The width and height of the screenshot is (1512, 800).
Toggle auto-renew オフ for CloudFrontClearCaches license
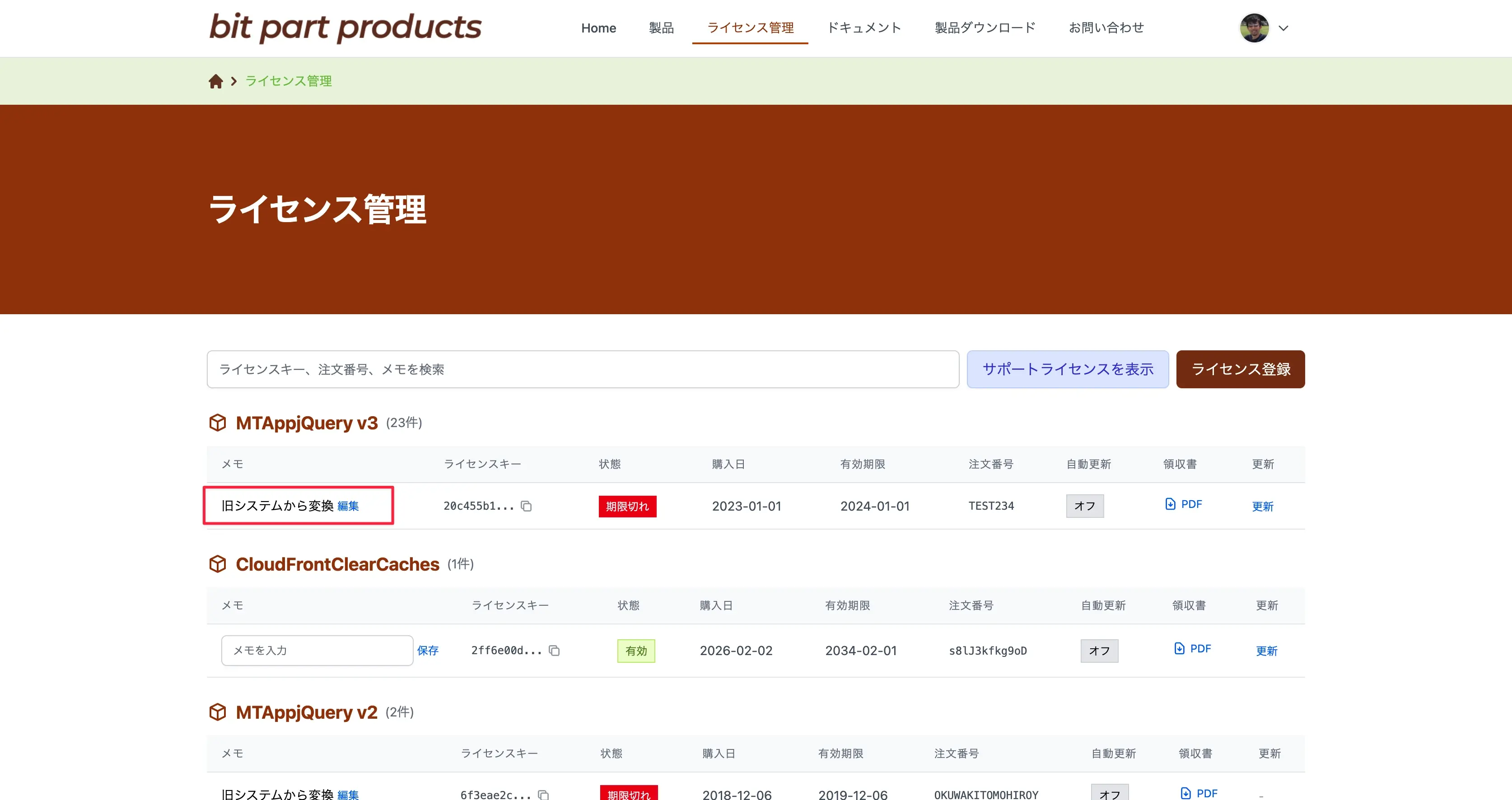tap(1099, 650)
